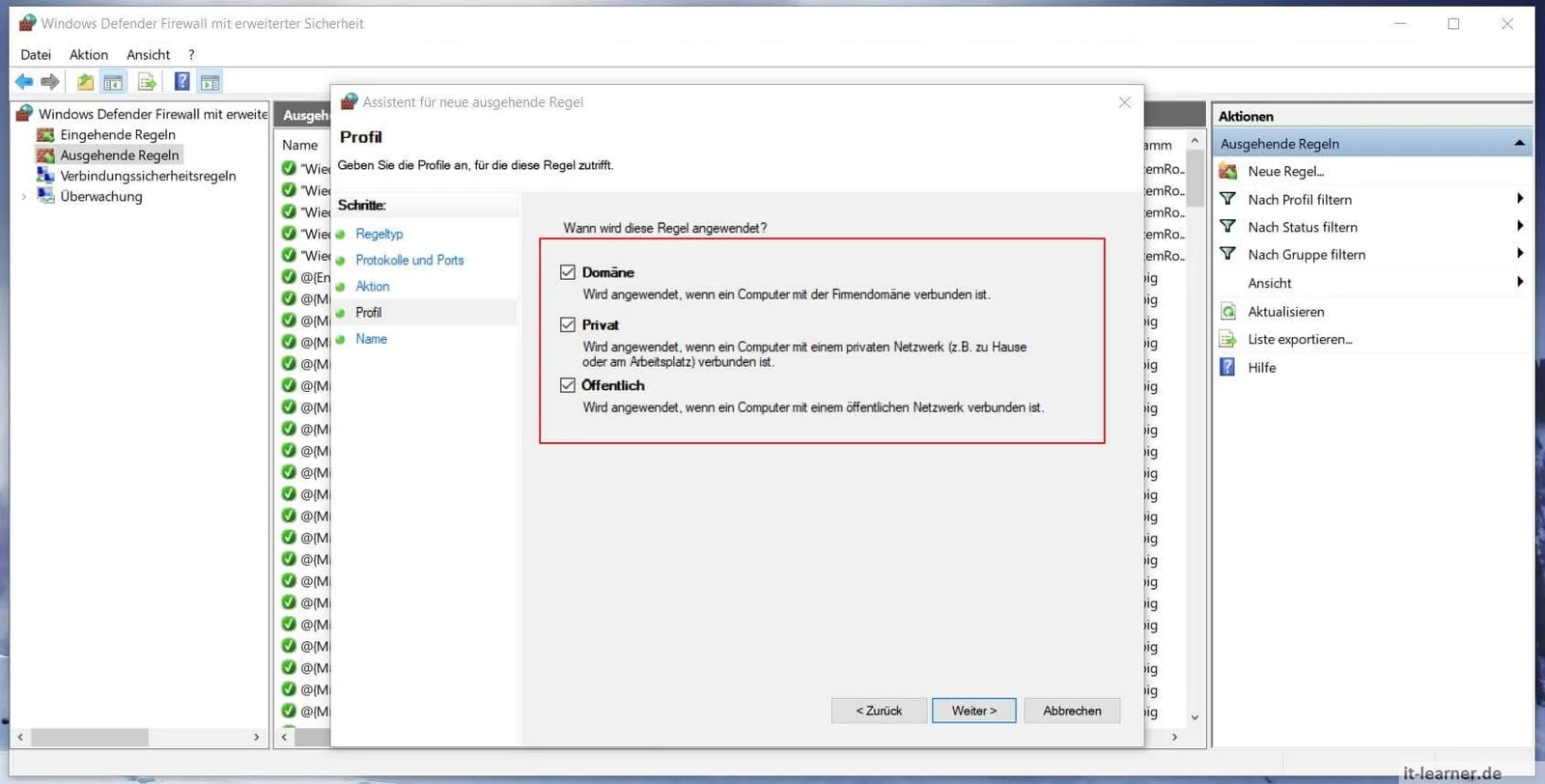Expand the Überwachung tree node

[x=24, y=196]
